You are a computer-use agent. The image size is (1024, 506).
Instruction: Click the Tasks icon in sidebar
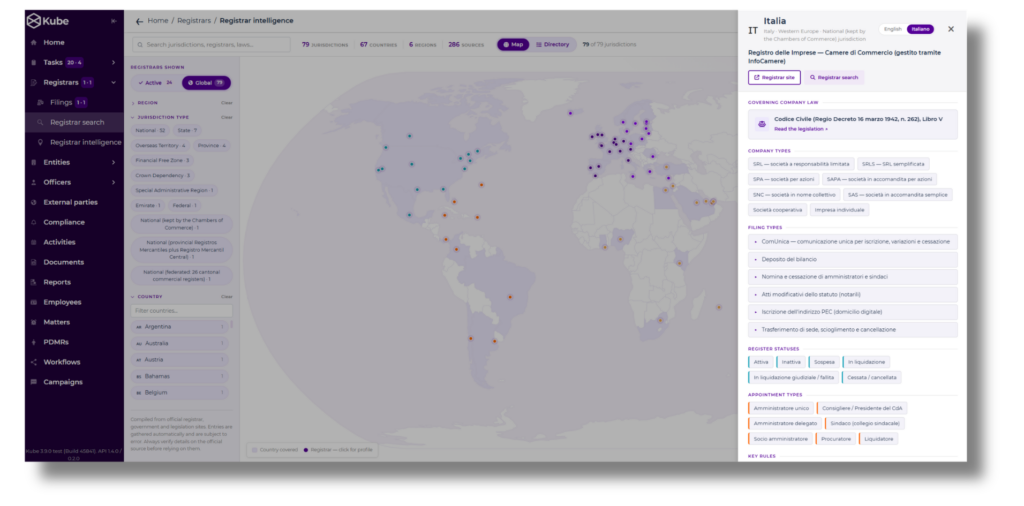pos(34,63)
